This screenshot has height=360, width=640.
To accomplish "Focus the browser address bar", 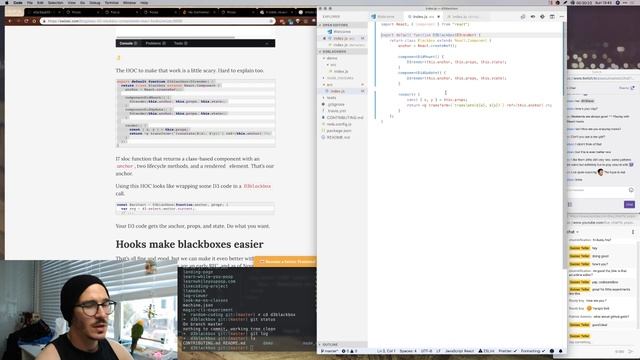I will 157,21.
